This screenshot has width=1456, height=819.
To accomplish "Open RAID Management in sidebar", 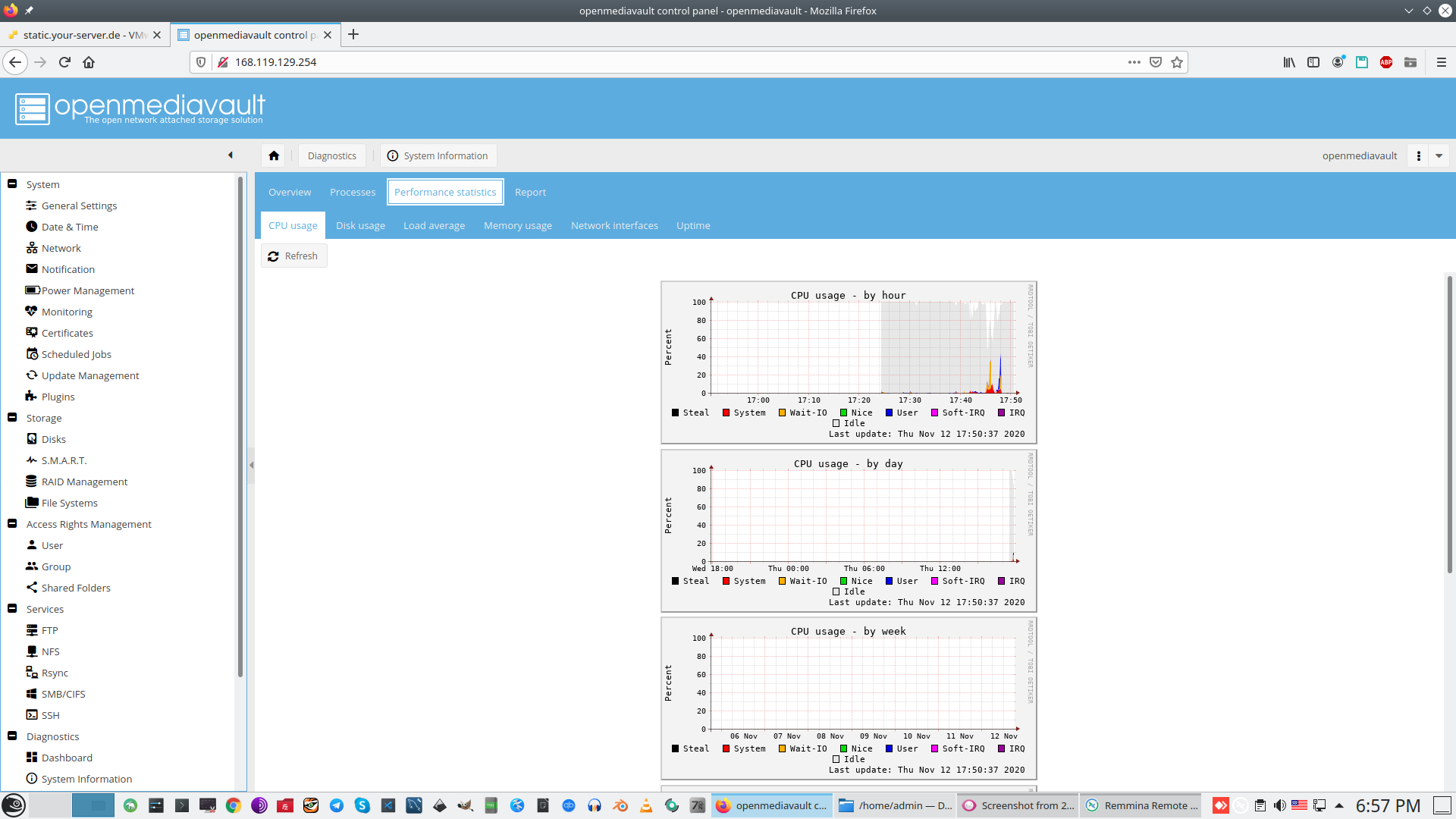I will point(84,482).
